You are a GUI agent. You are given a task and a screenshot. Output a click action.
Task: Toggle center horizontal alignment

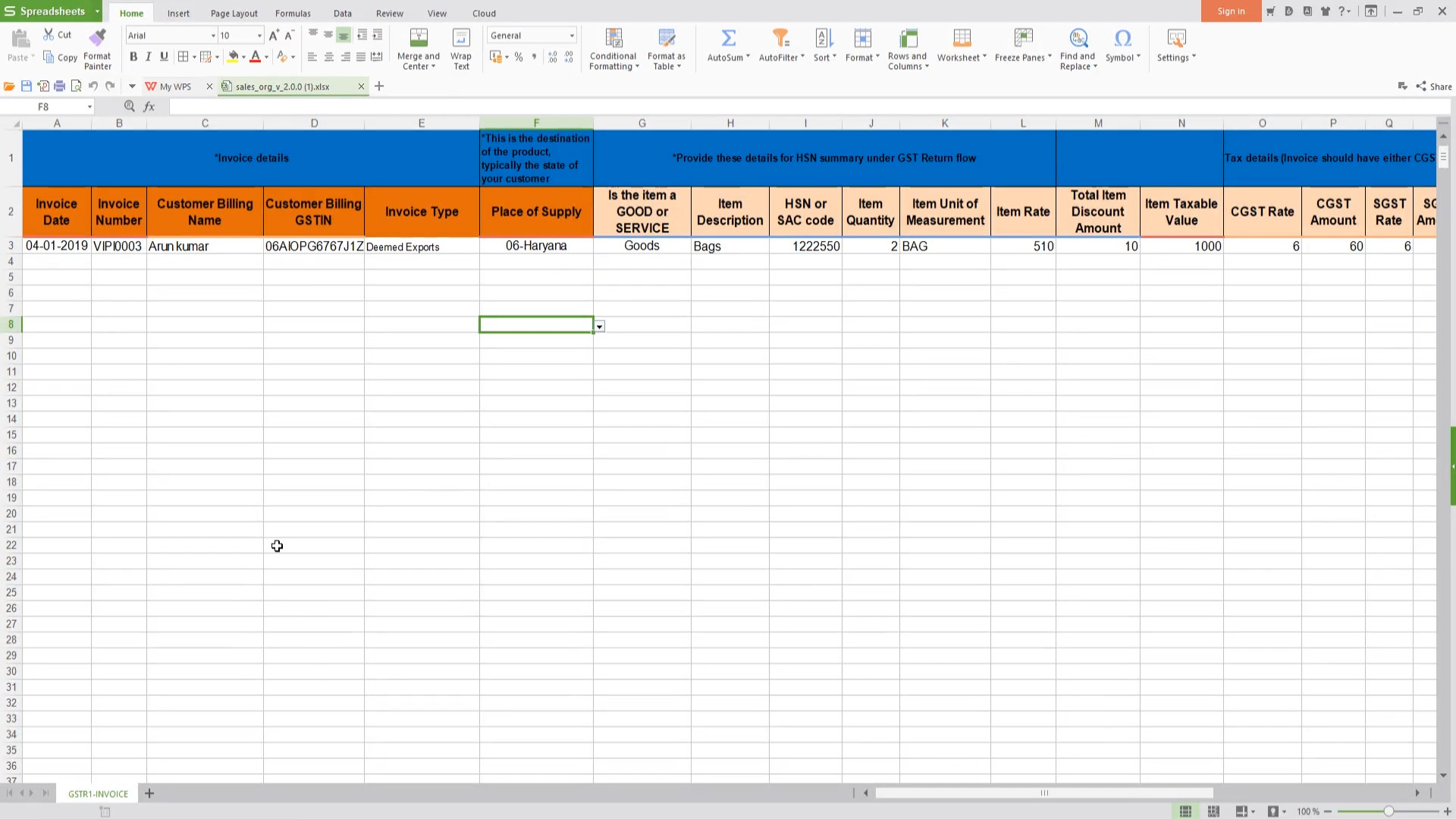pos(329,57)
